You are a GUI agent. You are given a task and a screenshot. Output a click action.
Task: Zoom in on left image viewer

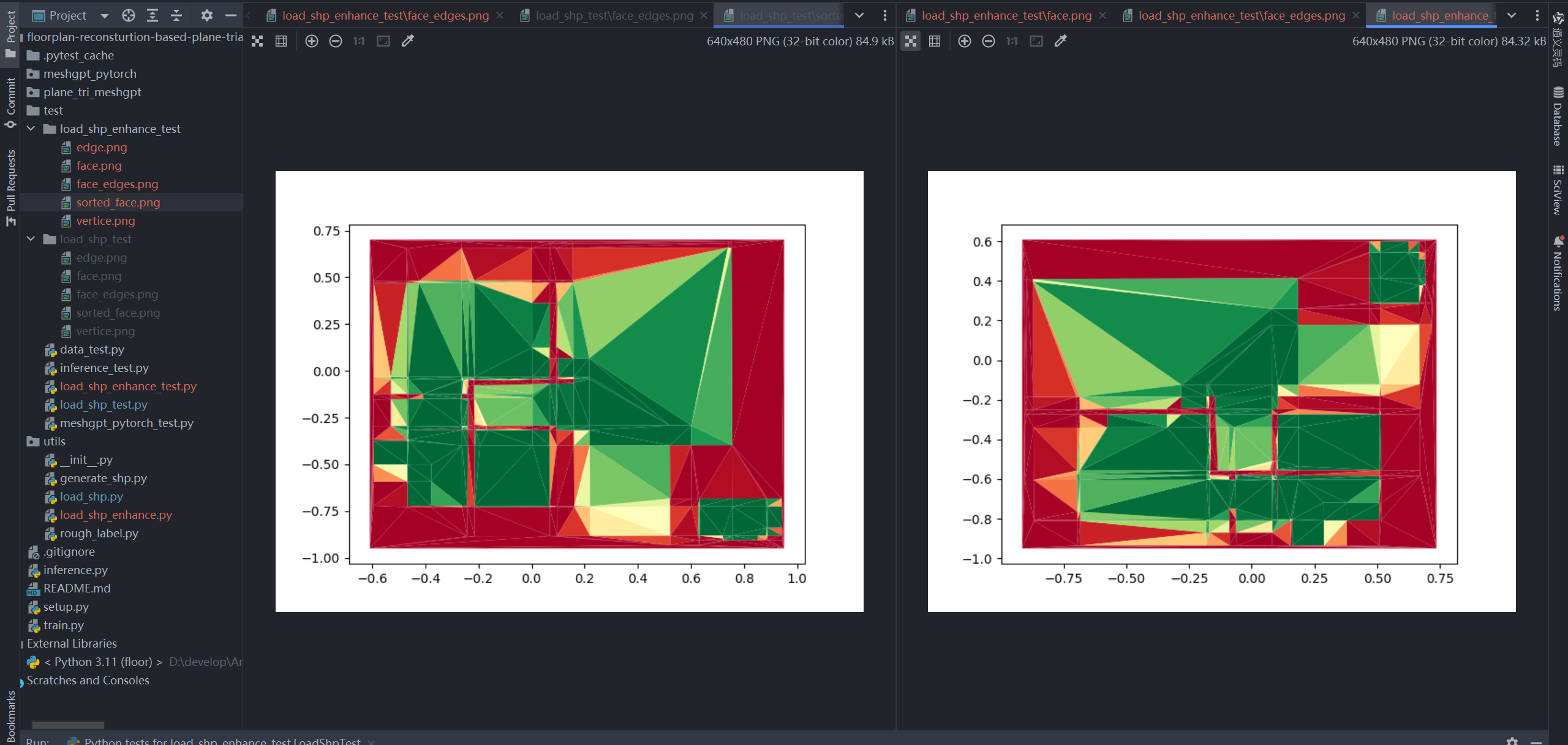point(312,41)
